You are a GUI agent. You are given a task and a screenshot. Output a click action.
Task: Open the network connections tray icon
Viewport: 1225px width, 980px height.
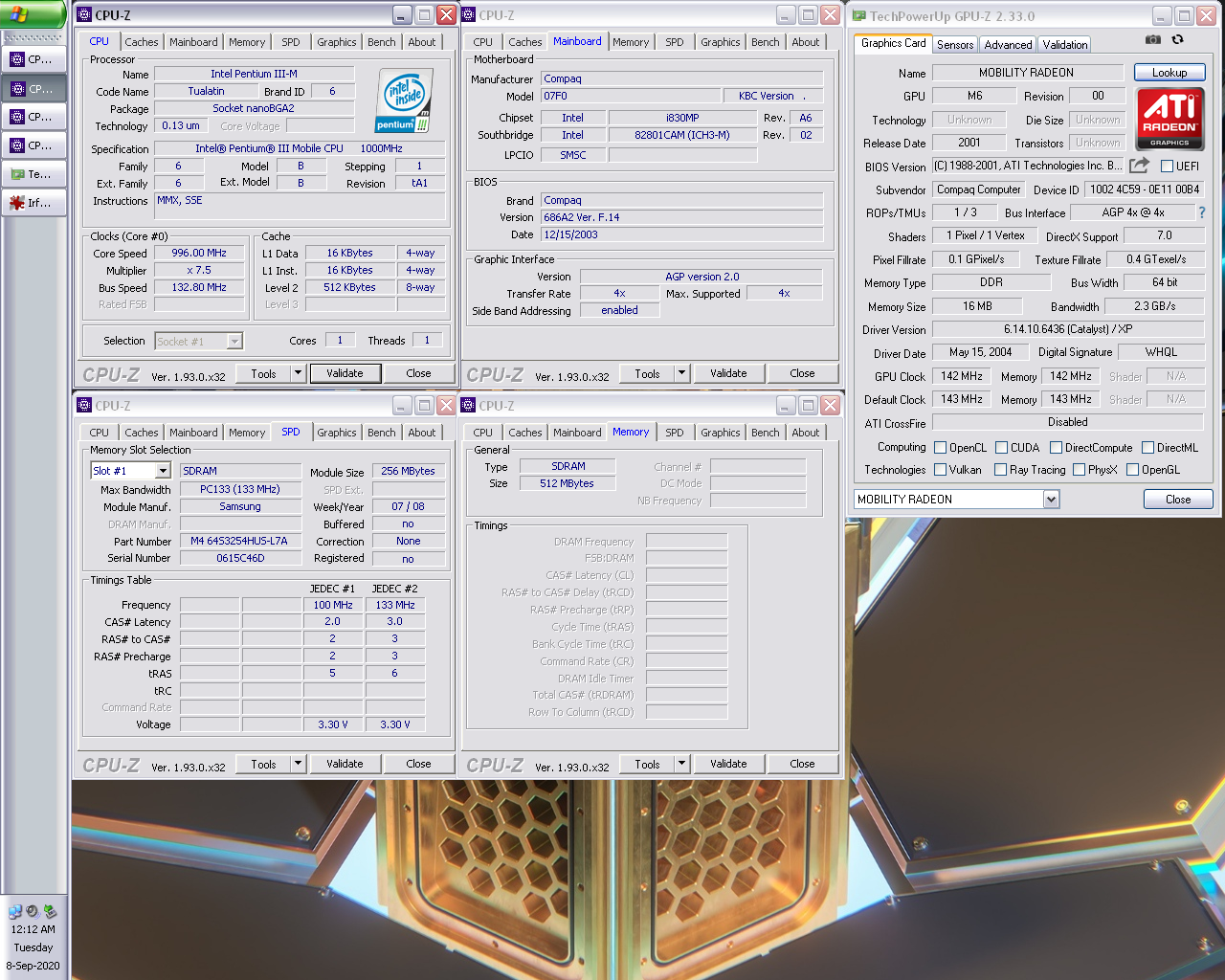point(15,912)
